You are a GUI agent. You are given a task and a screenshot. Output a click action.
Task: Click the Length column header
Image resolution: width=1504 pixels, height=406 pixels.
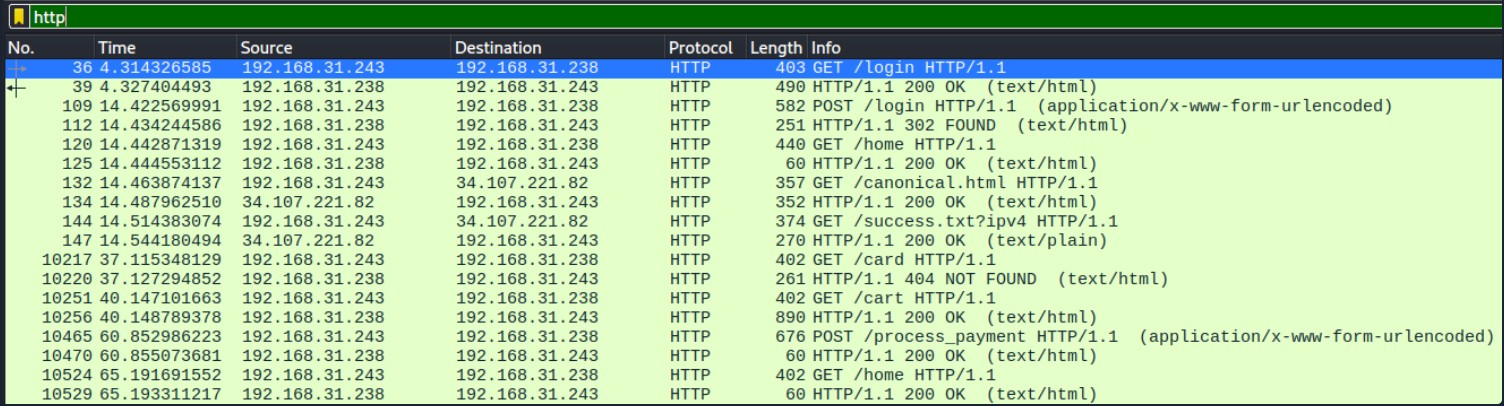(777, 48)
